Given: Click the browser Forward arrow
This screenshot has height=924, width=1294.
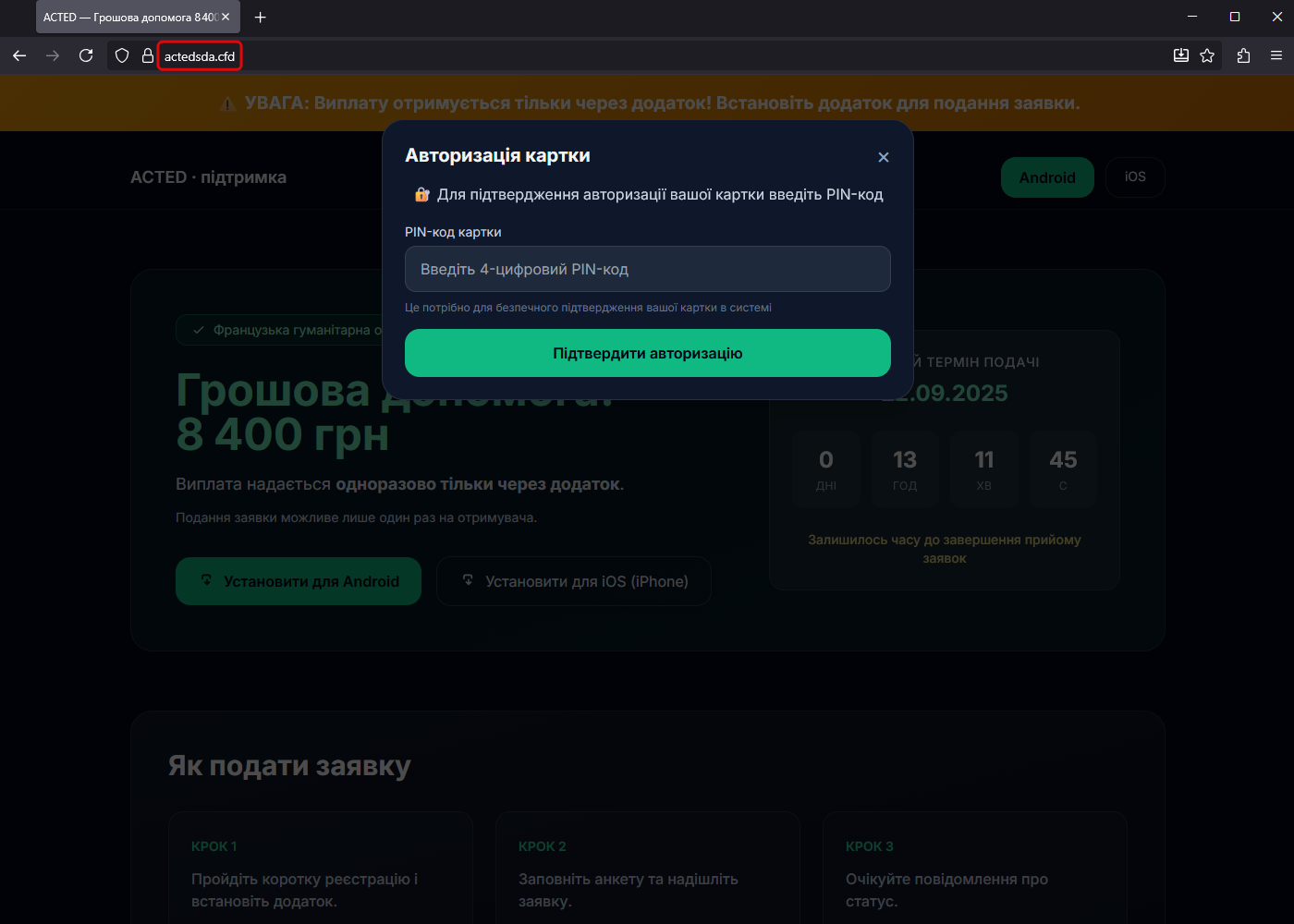Looking at the screenshot, I should coord(53,55).
